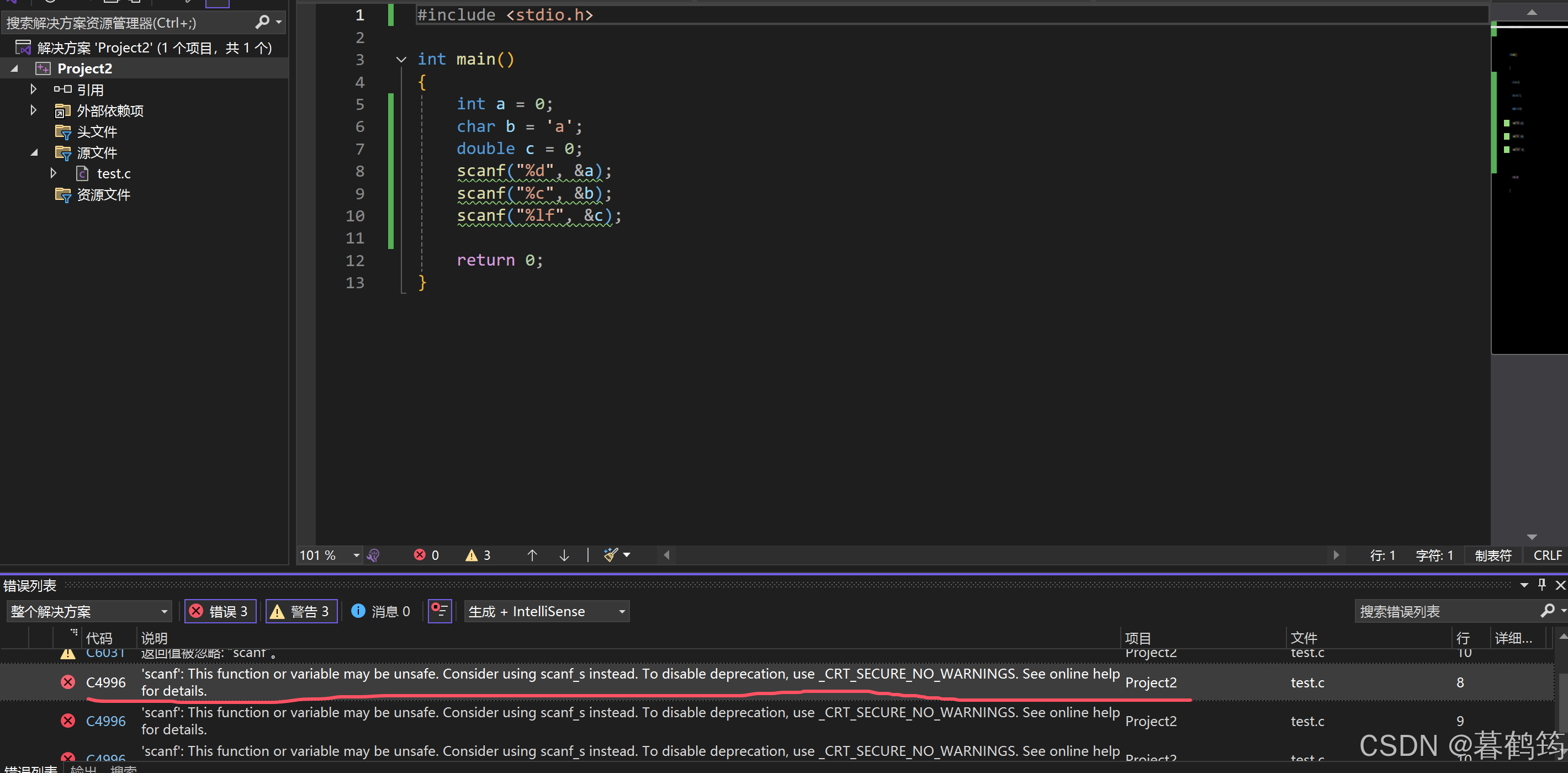Click the code cleanup broom icon
Screen dimensions: 1568x773
[x=610, y=554]
